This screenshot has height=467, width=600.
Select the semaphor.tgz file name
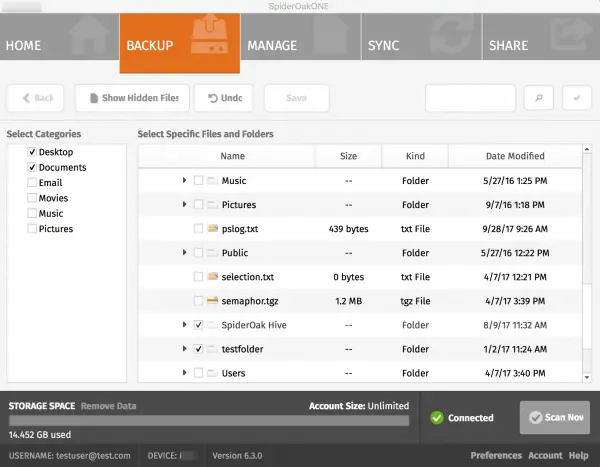250,301
